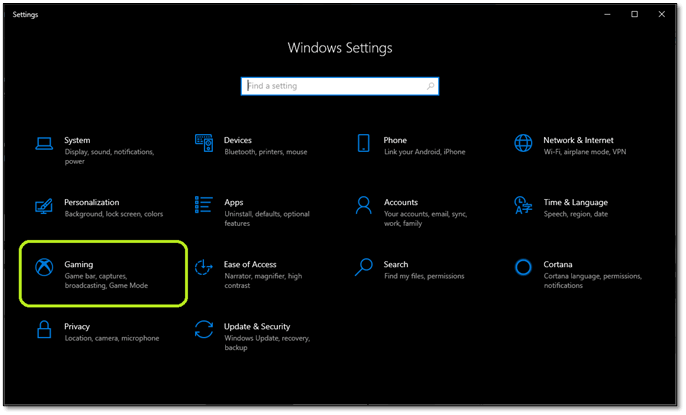The height and width of the screenshot is (415, 686).
Task: Open the Accounts title
Action: tap(401, 202)
